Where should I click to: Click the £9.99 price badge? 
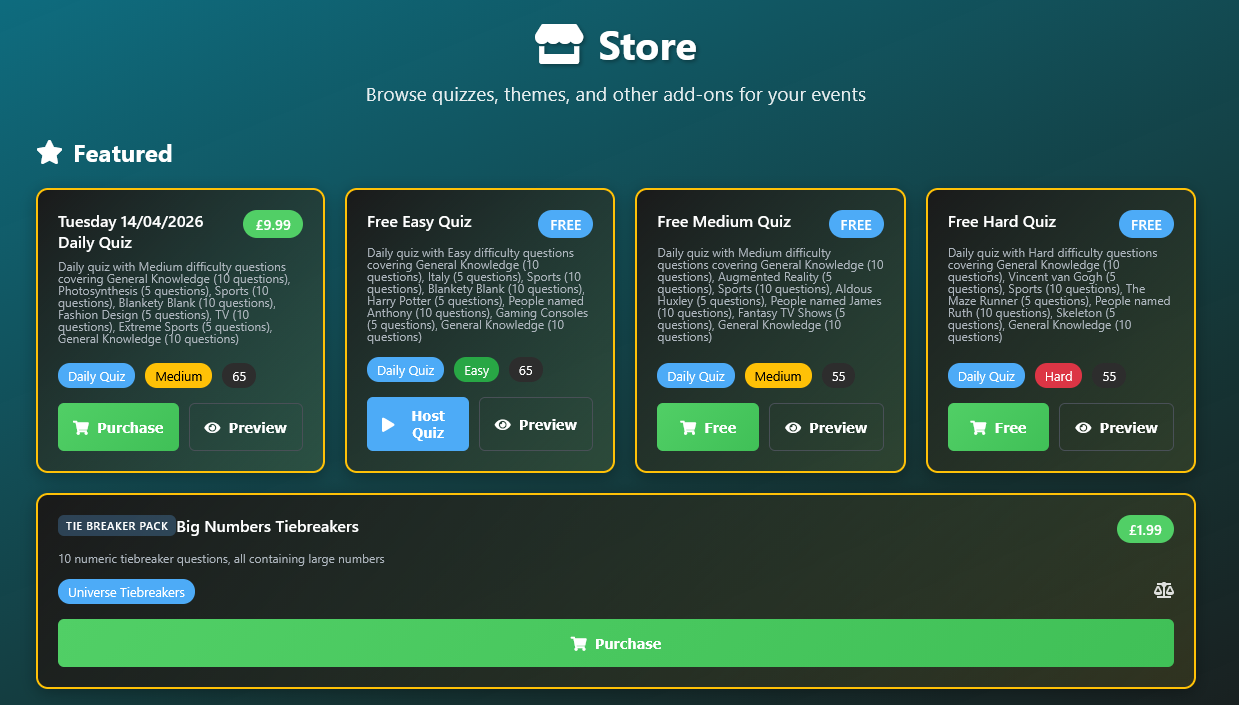coord(272,224)
